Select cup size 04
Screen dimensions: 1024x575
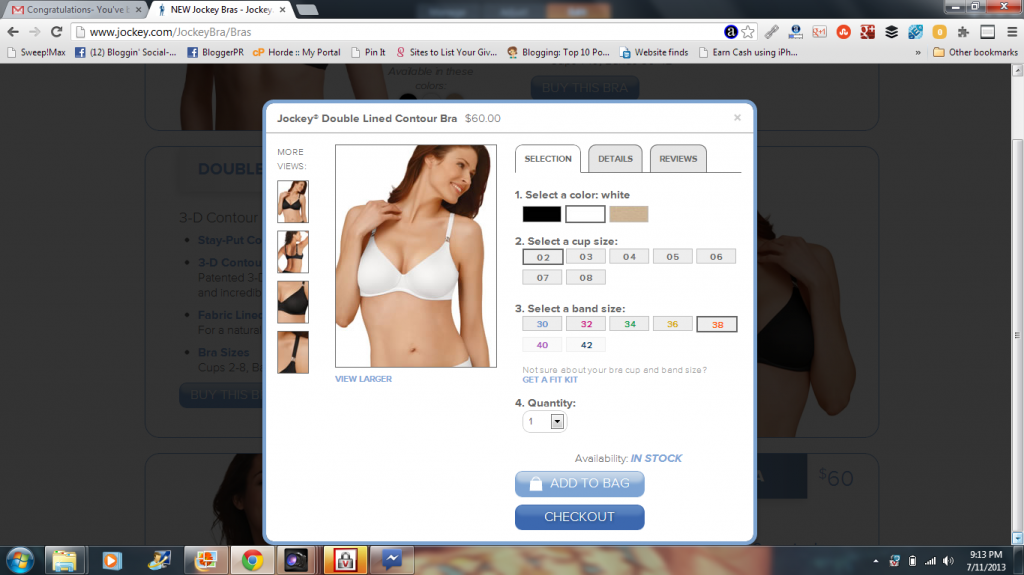tap(629, 257)
